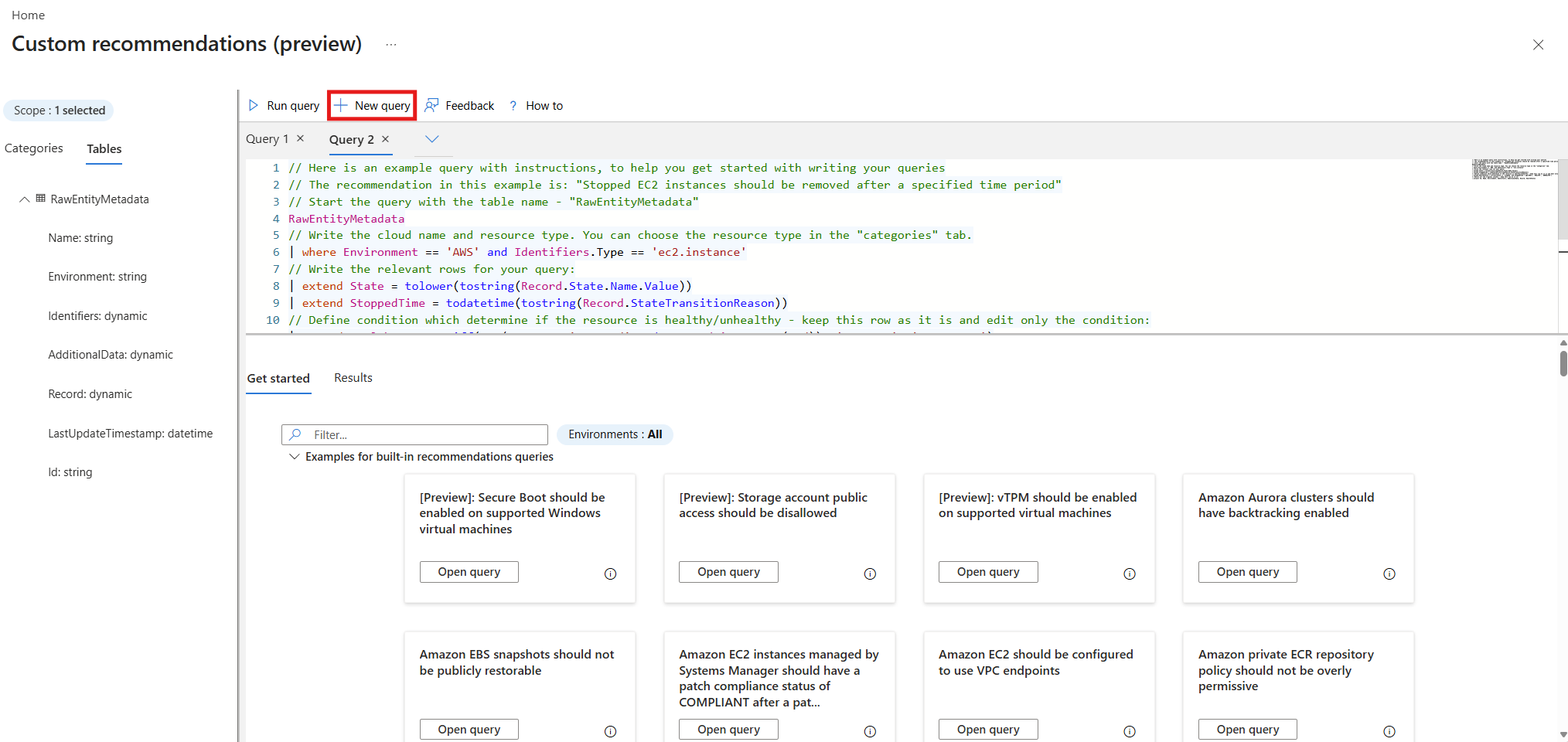
Task: Open query for EC2 VPC endpoints
Action: [x=988, y=730]
